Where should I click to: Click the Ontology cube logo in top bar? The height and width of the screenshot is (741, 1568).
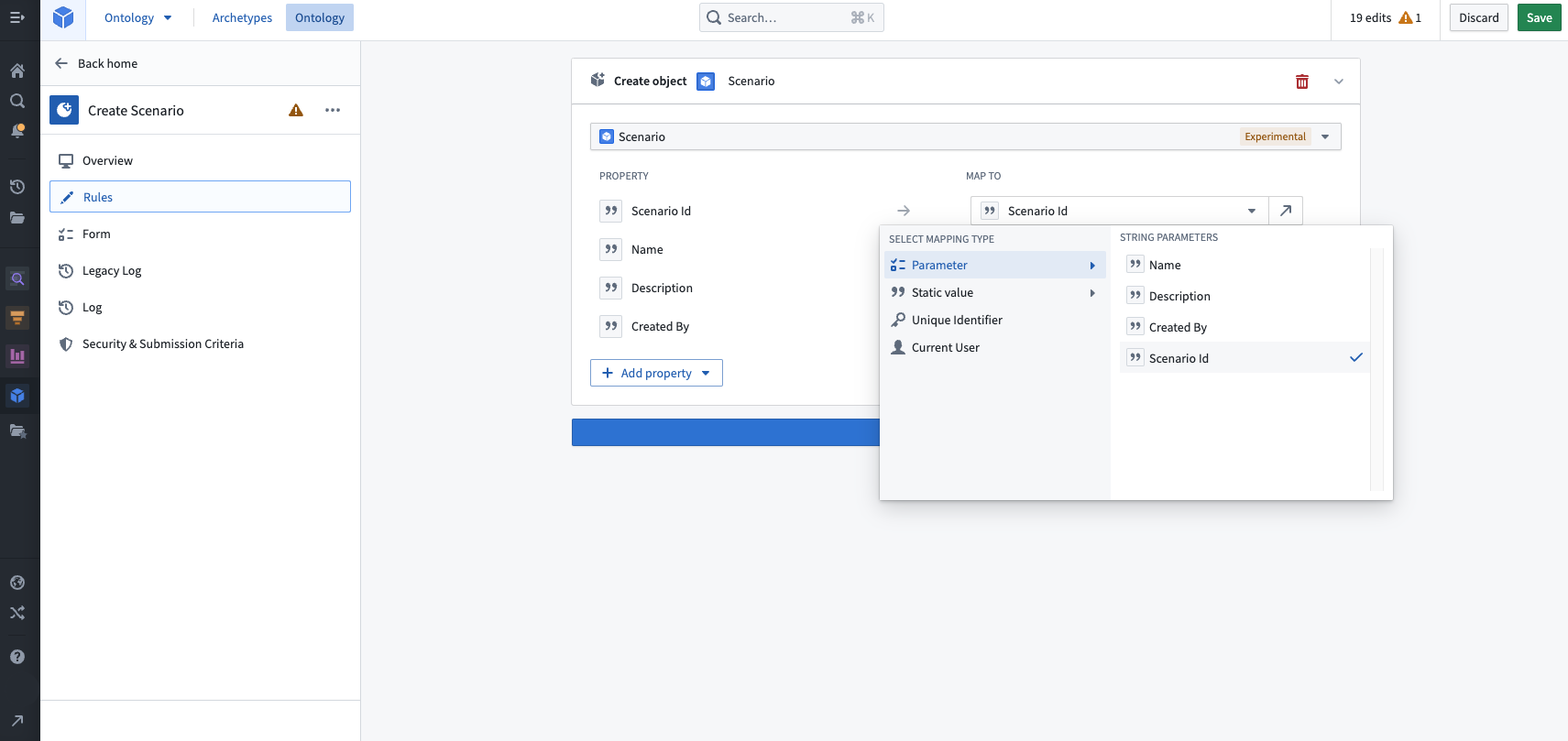[63, 17]
